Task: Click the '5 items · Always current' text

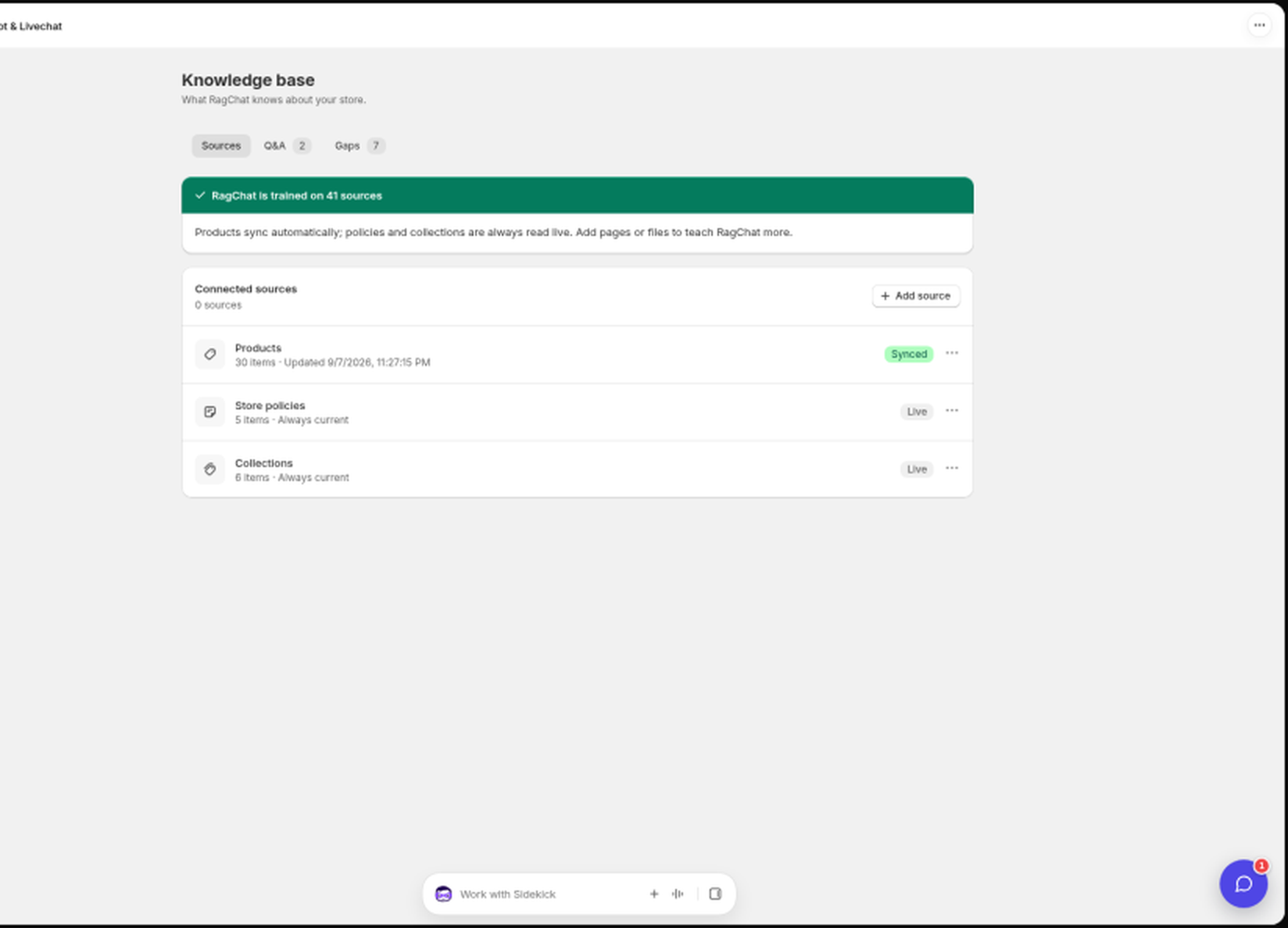Action: point(292,420)
